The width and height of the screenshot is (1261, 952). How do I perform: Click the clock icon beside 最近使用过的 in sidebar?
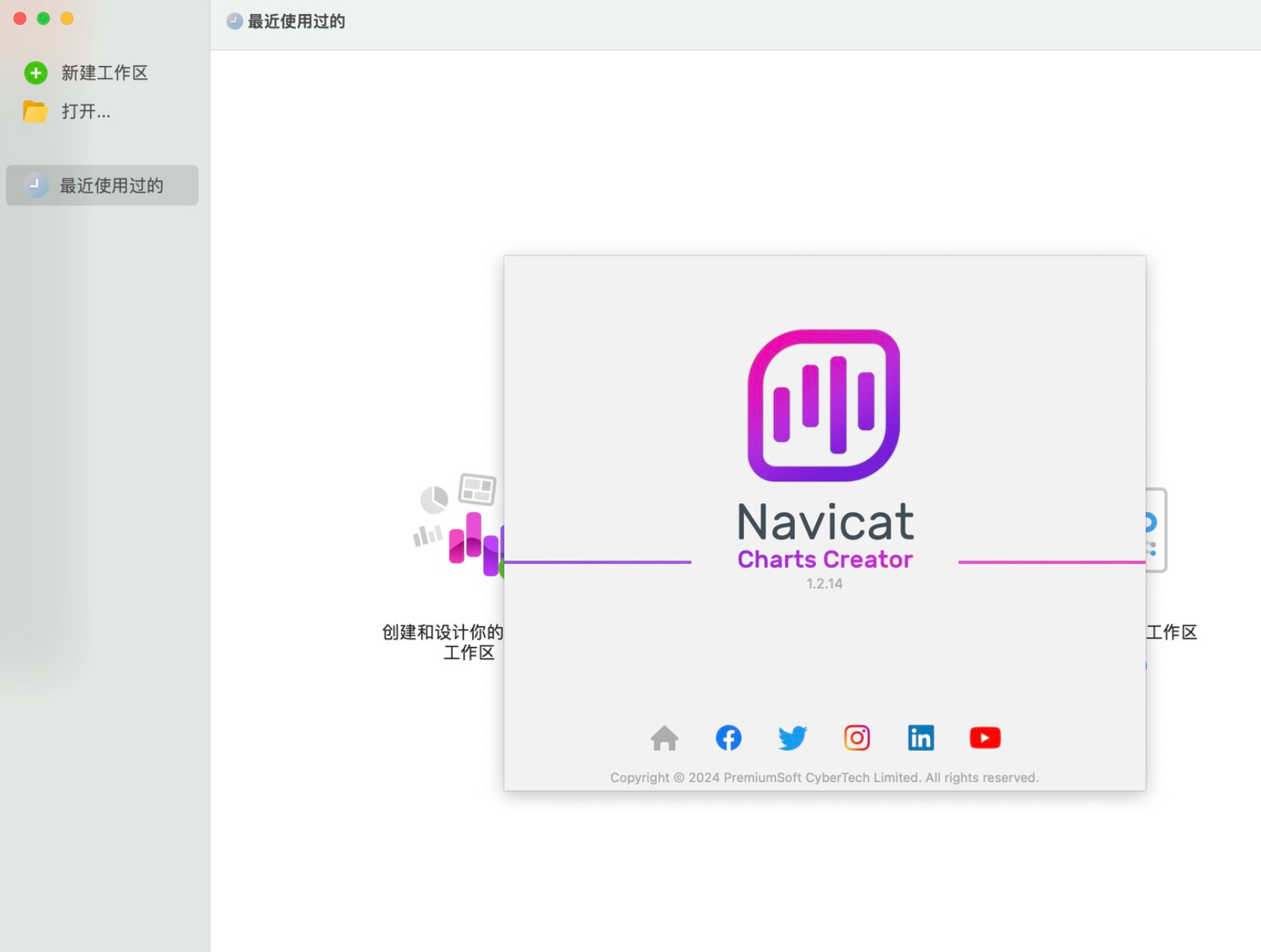(35, 185)
